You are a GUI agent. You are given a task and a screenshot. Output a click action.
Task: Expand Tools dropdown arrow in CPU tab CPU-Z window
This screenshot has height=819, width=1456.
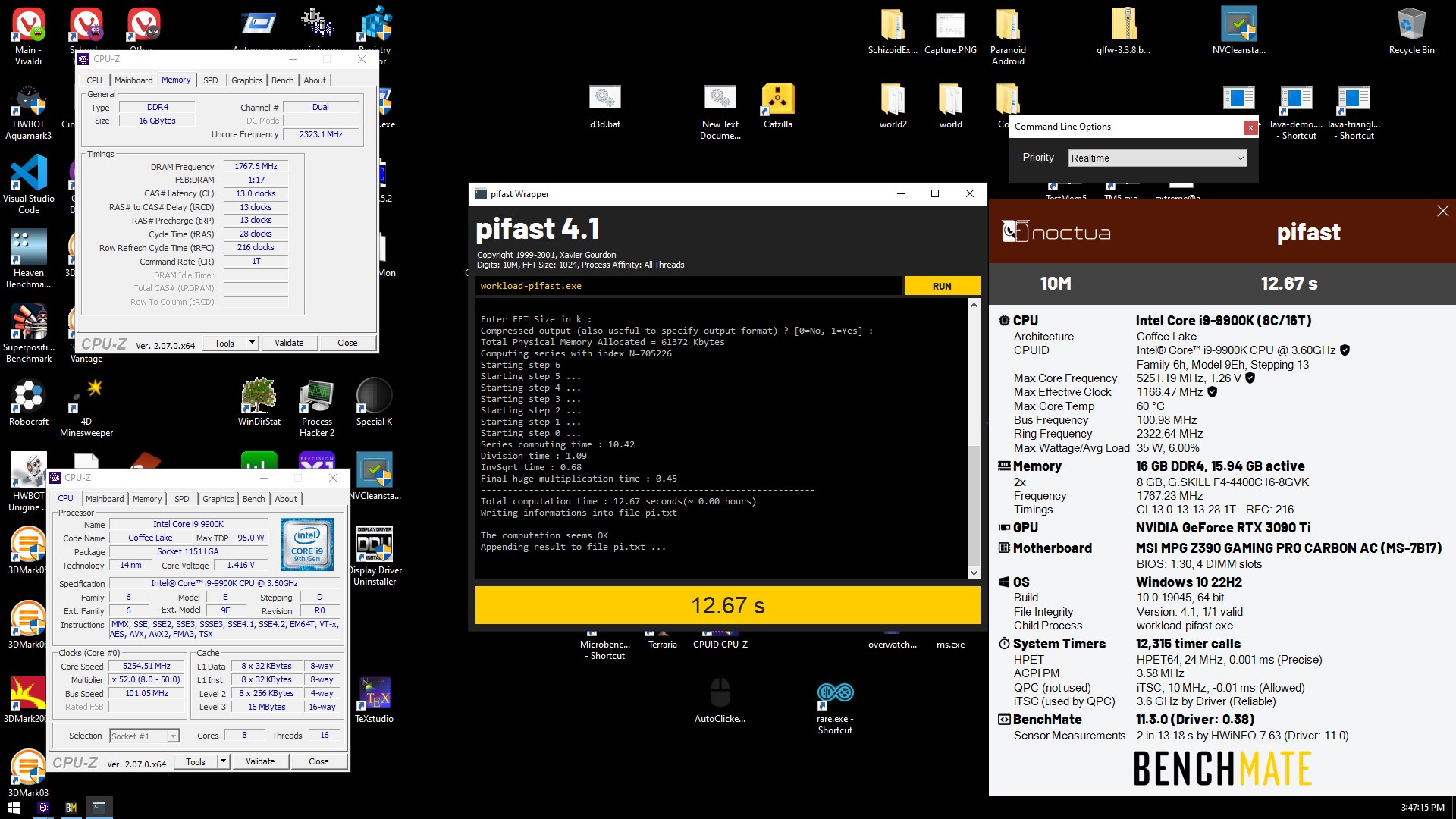223,761
